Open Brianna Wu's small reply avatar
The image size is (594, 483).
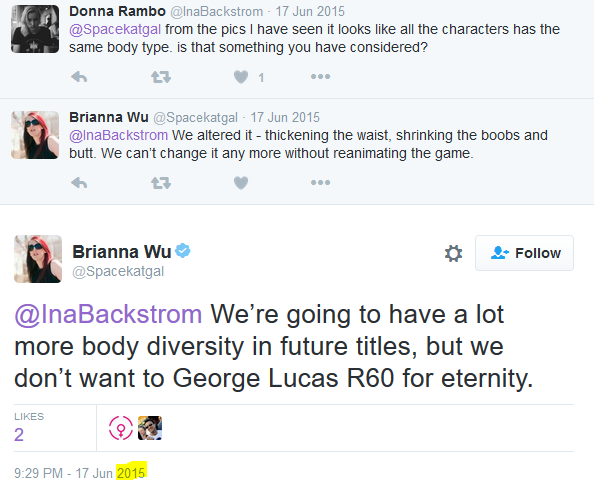(x=35, y=135)
